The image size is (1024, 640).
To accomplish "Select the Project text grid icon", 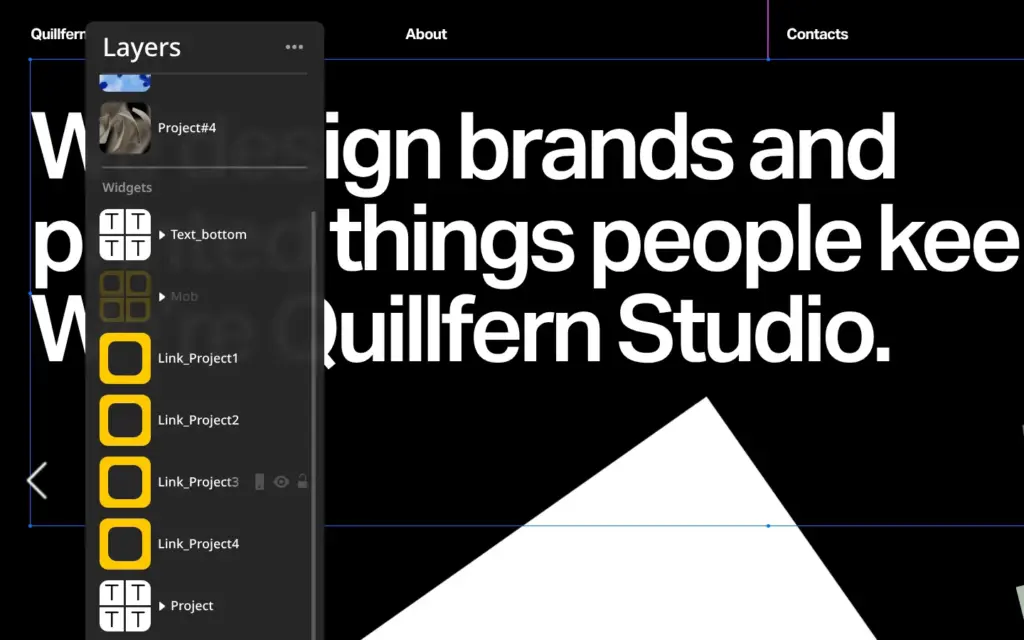I will click(x=125, y=605).
